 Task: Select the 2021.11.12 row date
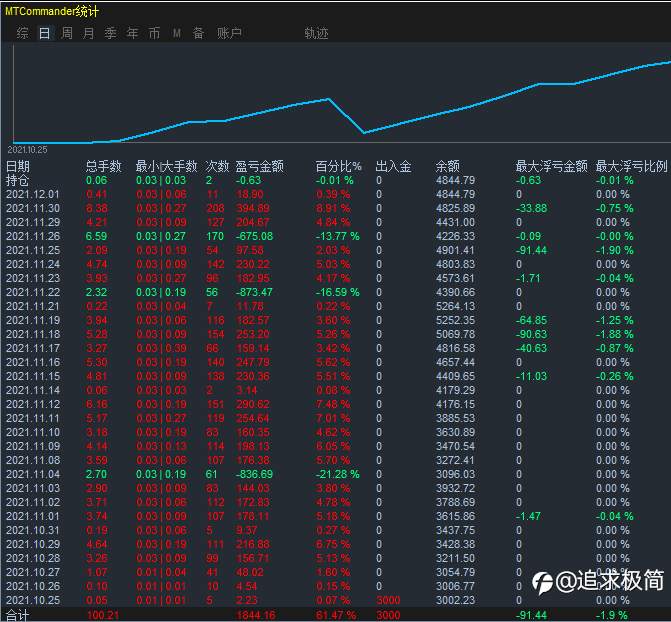33,405
